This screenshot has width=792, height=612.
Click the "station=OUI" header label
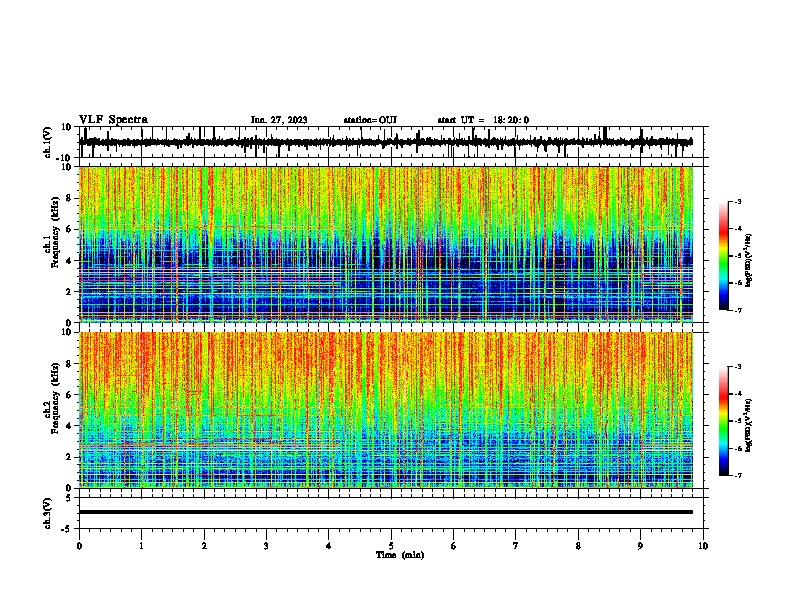pos(370,120)
